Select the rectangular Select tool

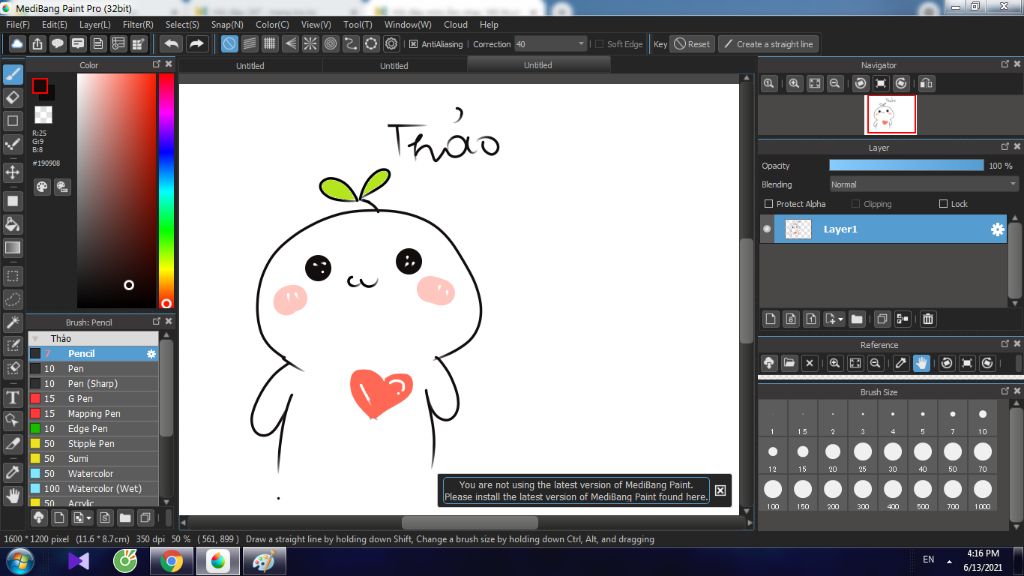(13, 276)
